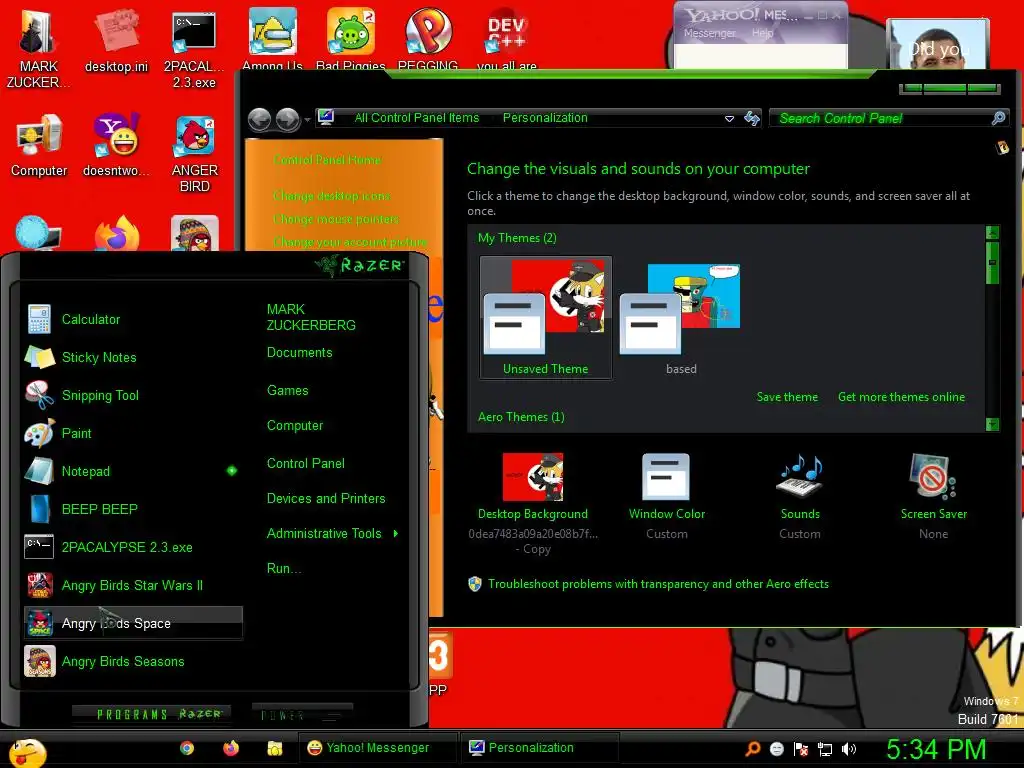This screenshot has height=768, width=1024.
Task: Open the MARK ZUCKER... desktop folder icon
Action: pyautogui.click(x=38, y=48)
